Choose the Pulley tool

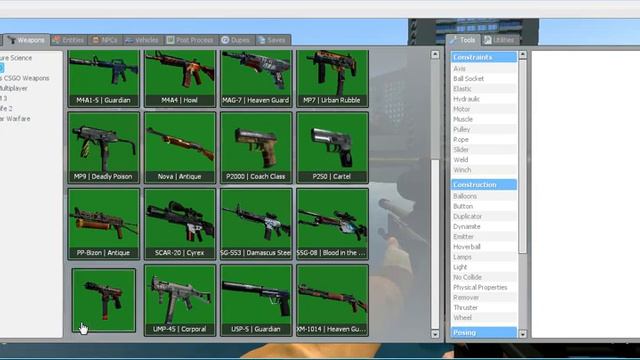point(484,129)
